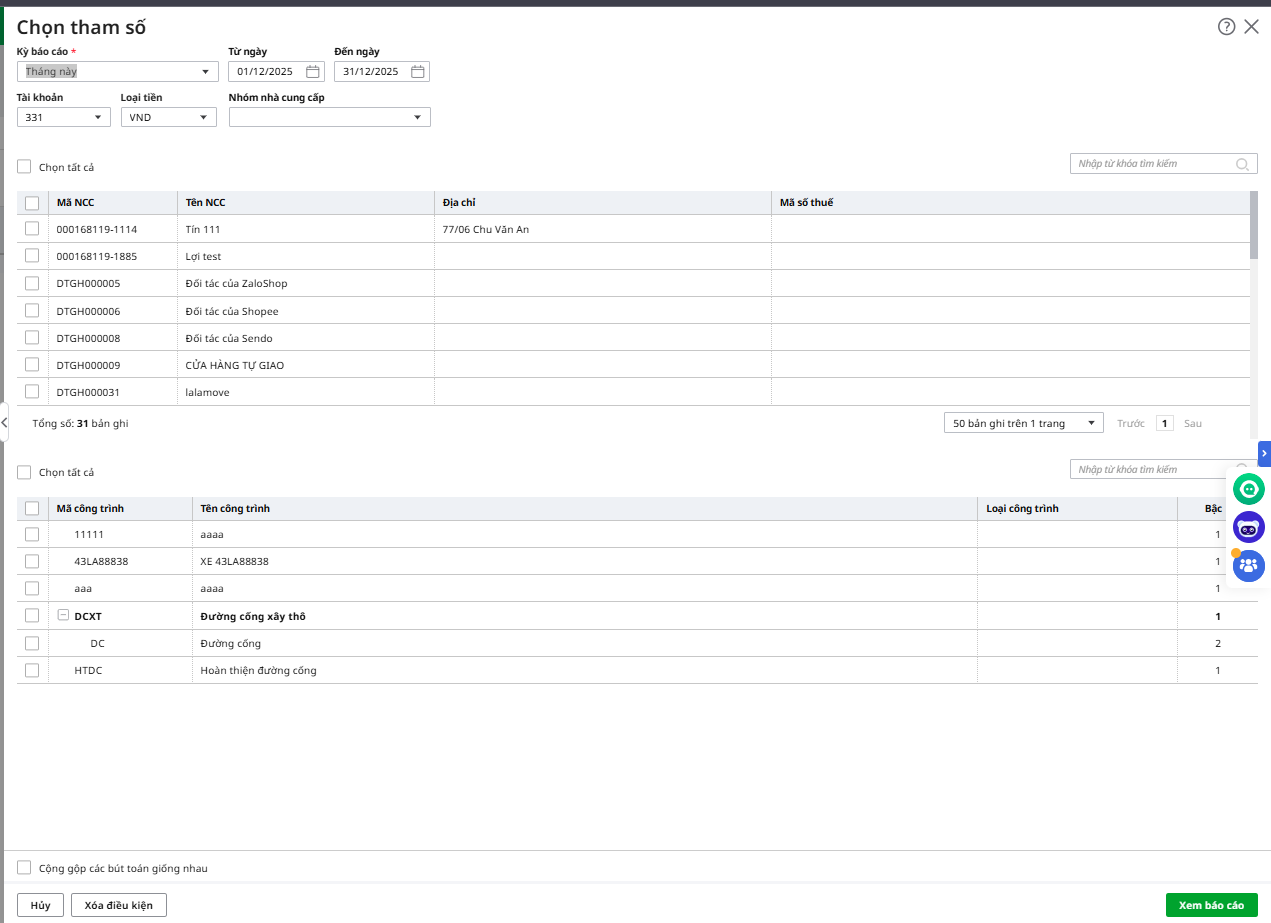Open calendar picker for Từ ngày

tap(313, 72)
